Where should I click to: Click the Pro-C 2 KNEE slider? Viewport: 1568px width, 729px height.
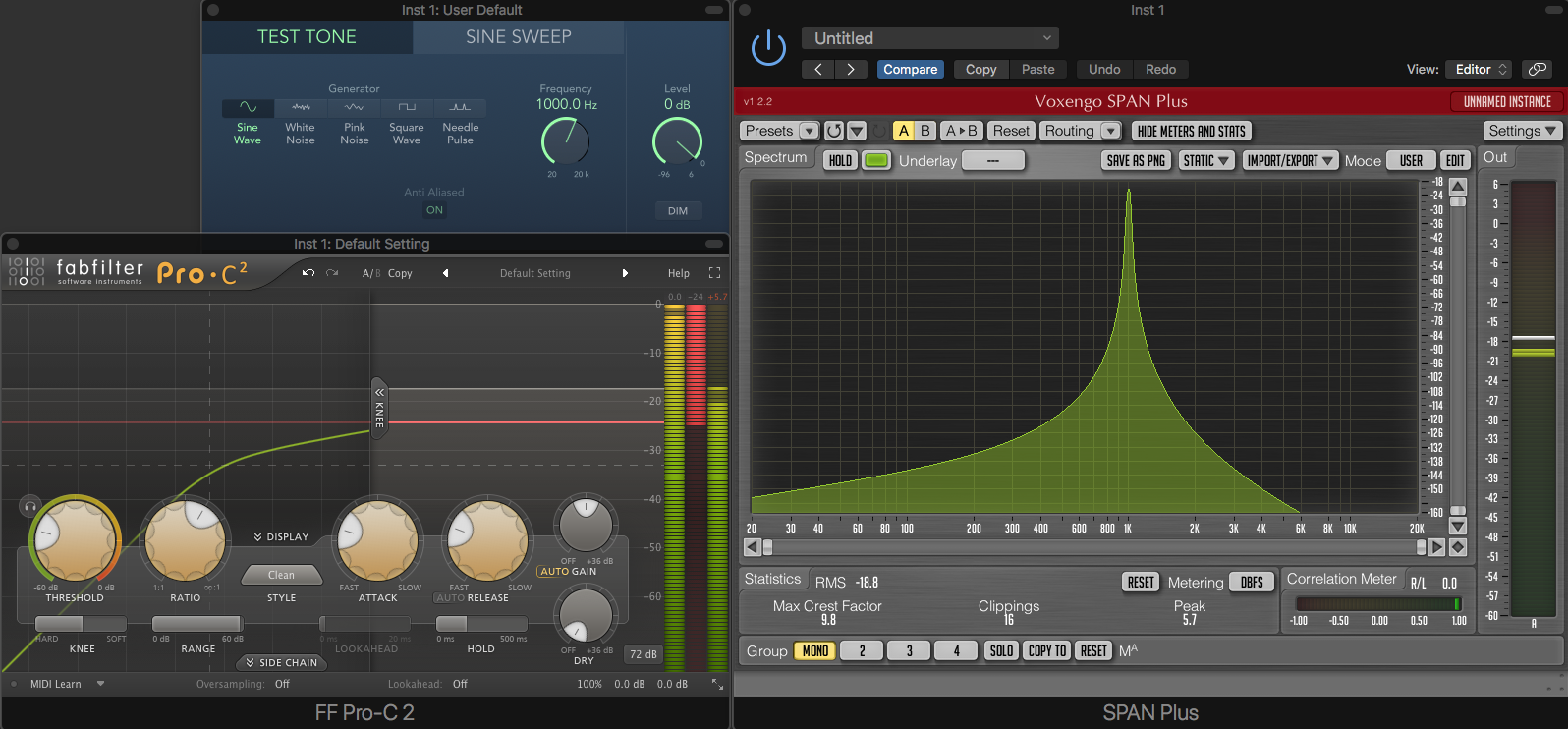81,624
